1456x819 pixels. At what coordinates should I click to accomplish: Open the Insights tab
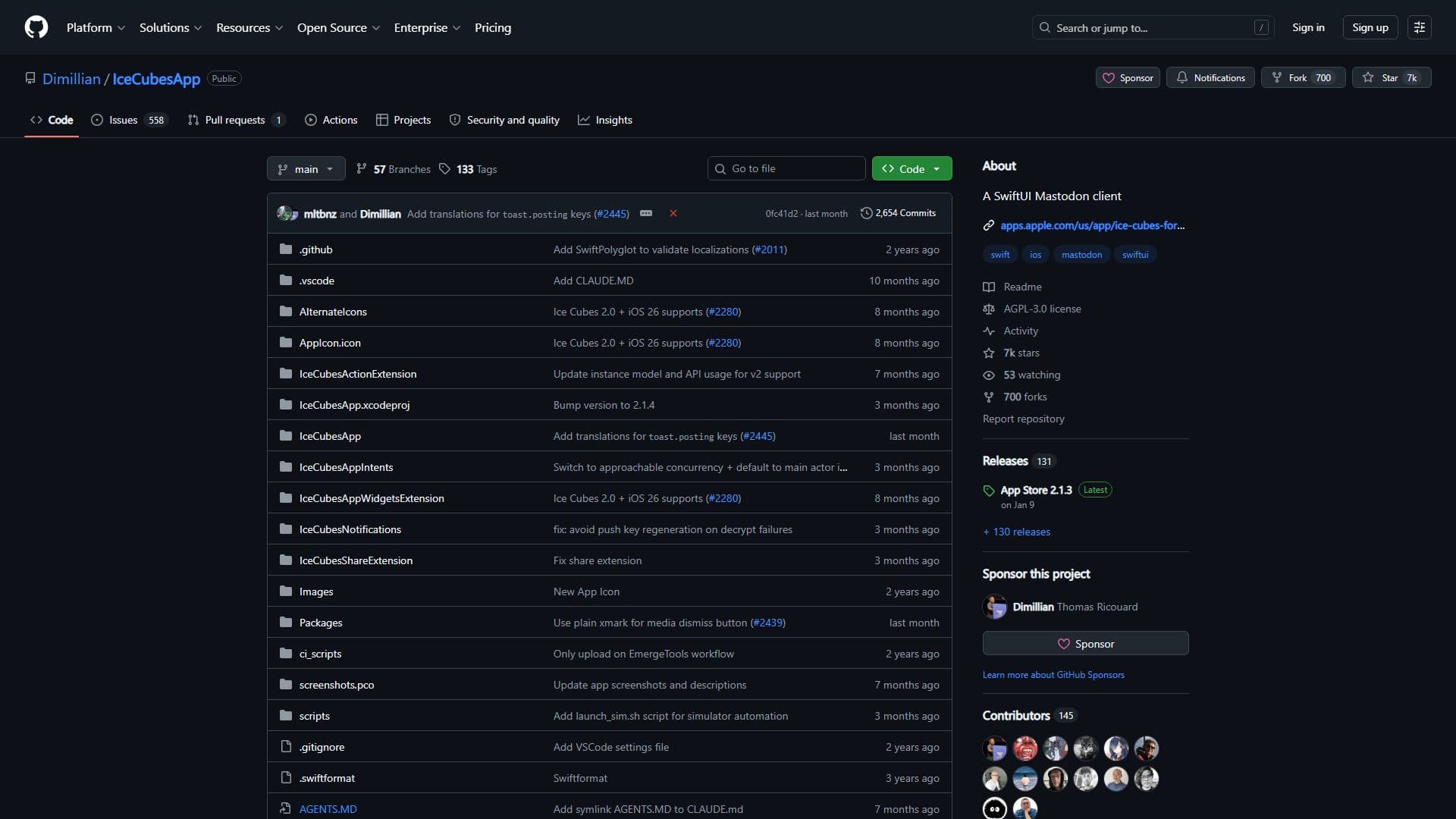click(x=605, y=120)
